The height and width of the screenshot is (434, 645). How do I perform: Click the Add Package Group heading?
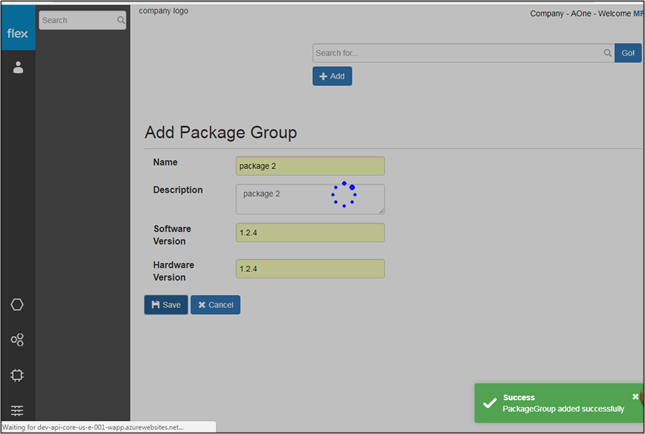[221, 132]
